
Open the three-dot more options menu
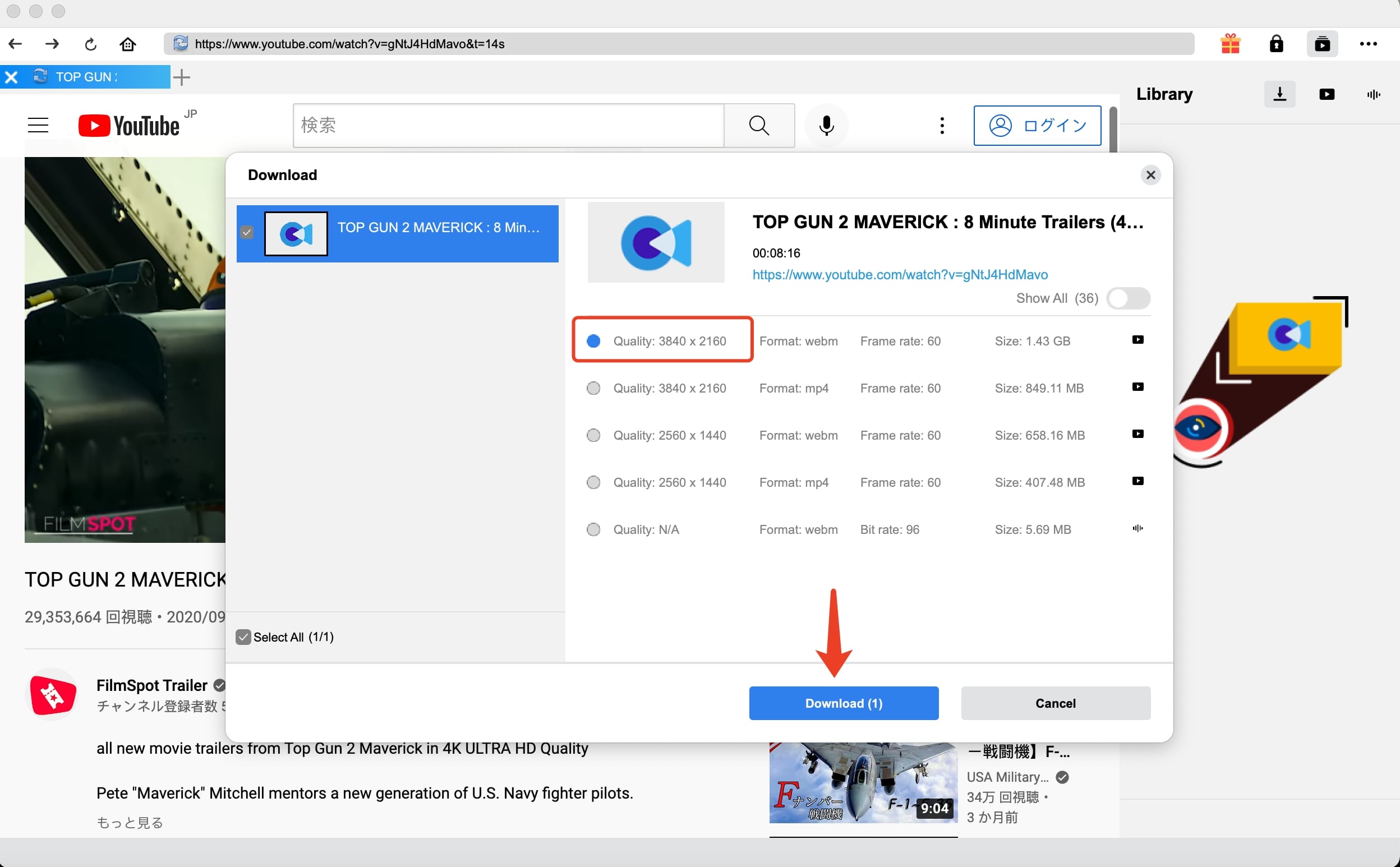coord(1368,44)
